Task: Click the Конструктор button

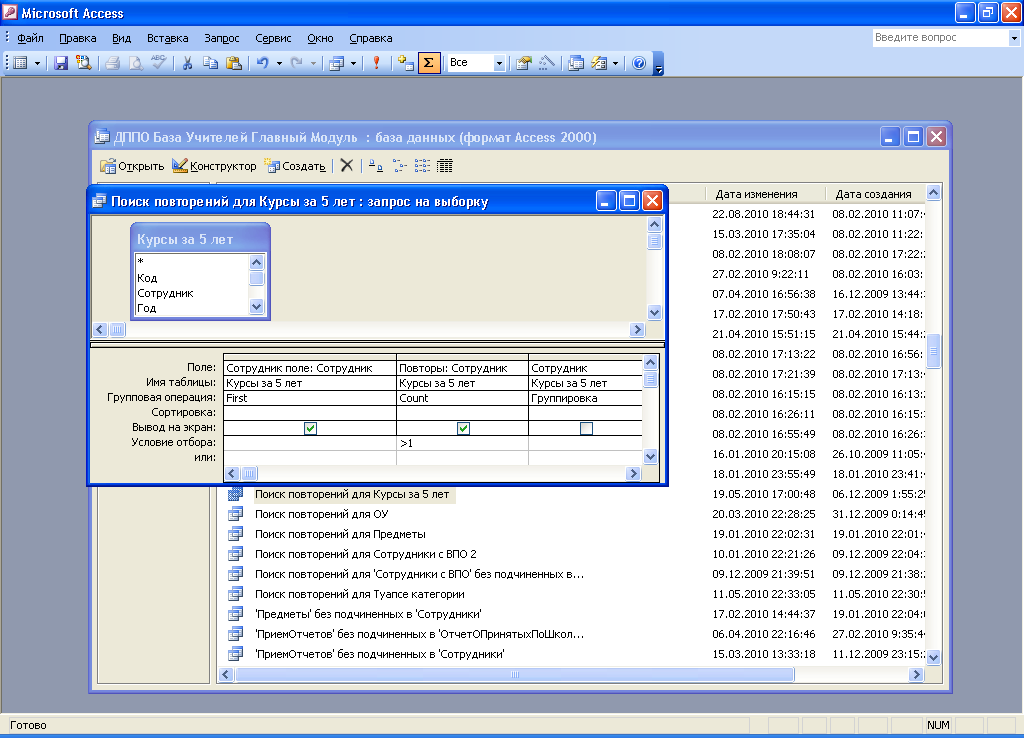Action: pyautogui.click(x=214, y=166)
